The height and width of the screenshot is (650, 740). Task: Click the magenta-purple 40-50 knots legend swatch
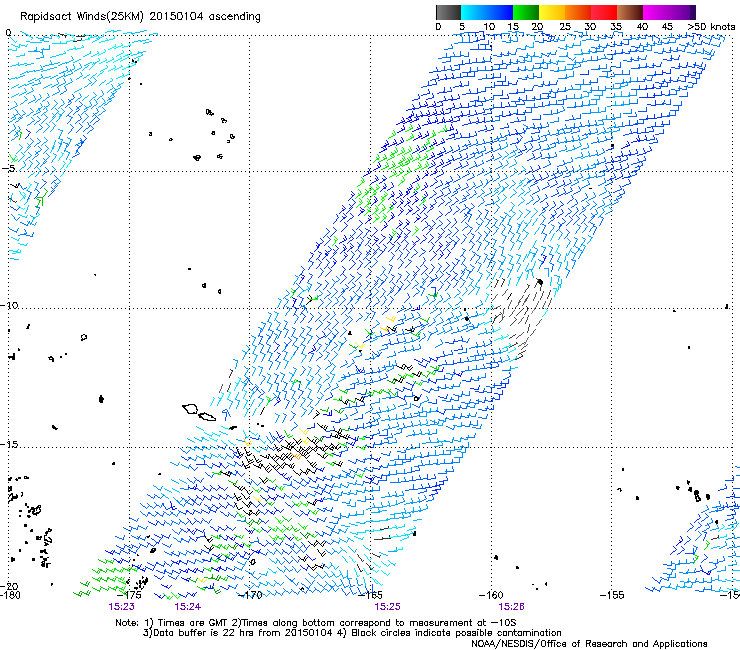[669, 12]
